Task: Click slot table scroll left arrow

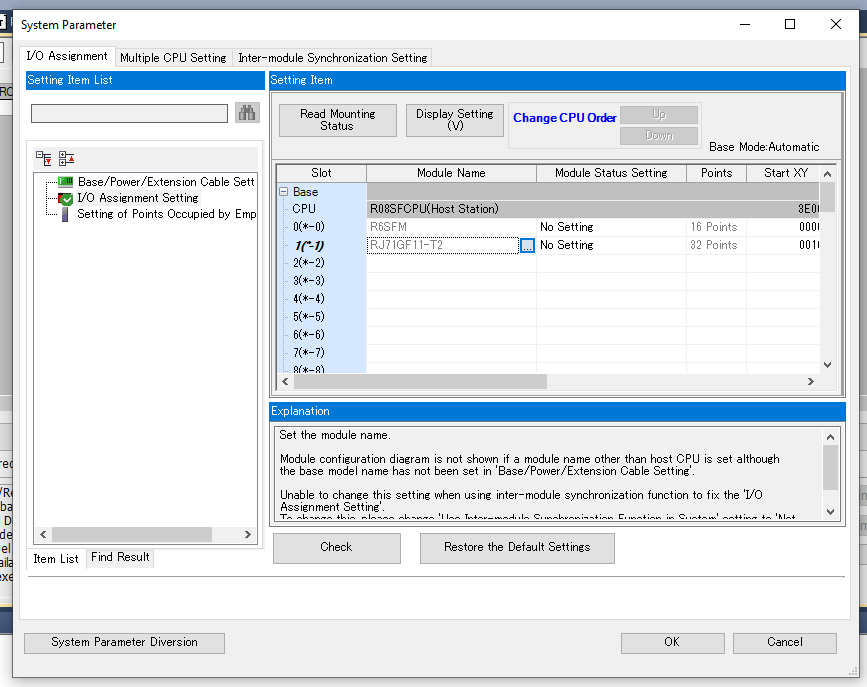Action: (x=285, y=382)
